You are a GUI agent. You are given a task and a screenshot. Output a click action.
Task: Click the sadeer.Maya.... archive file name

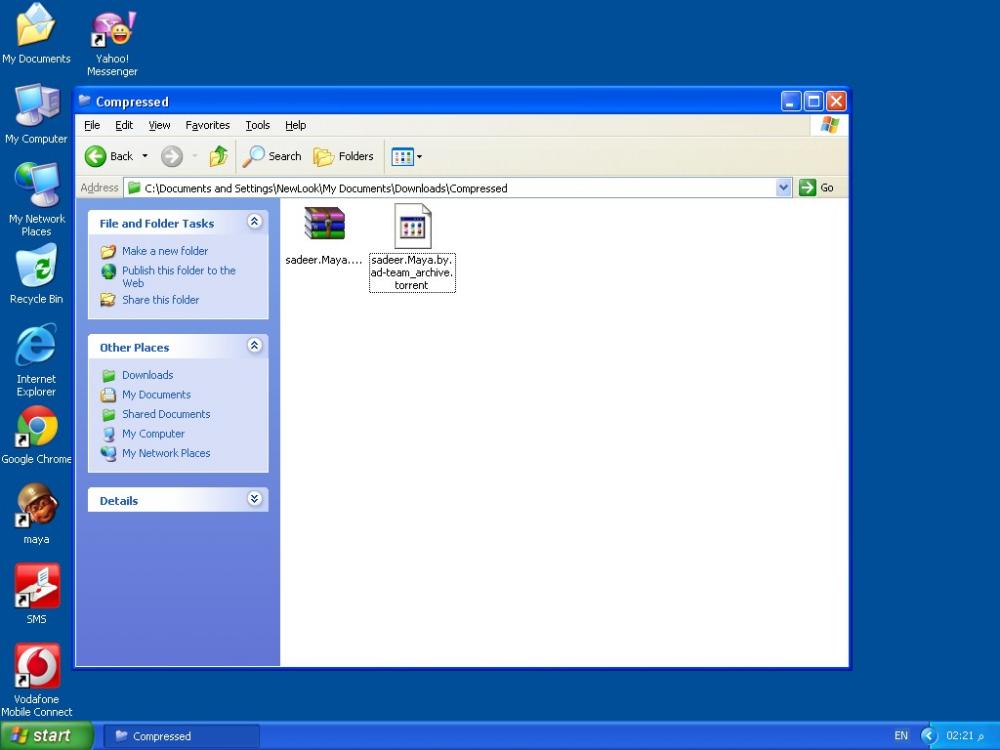click(323, 260)
